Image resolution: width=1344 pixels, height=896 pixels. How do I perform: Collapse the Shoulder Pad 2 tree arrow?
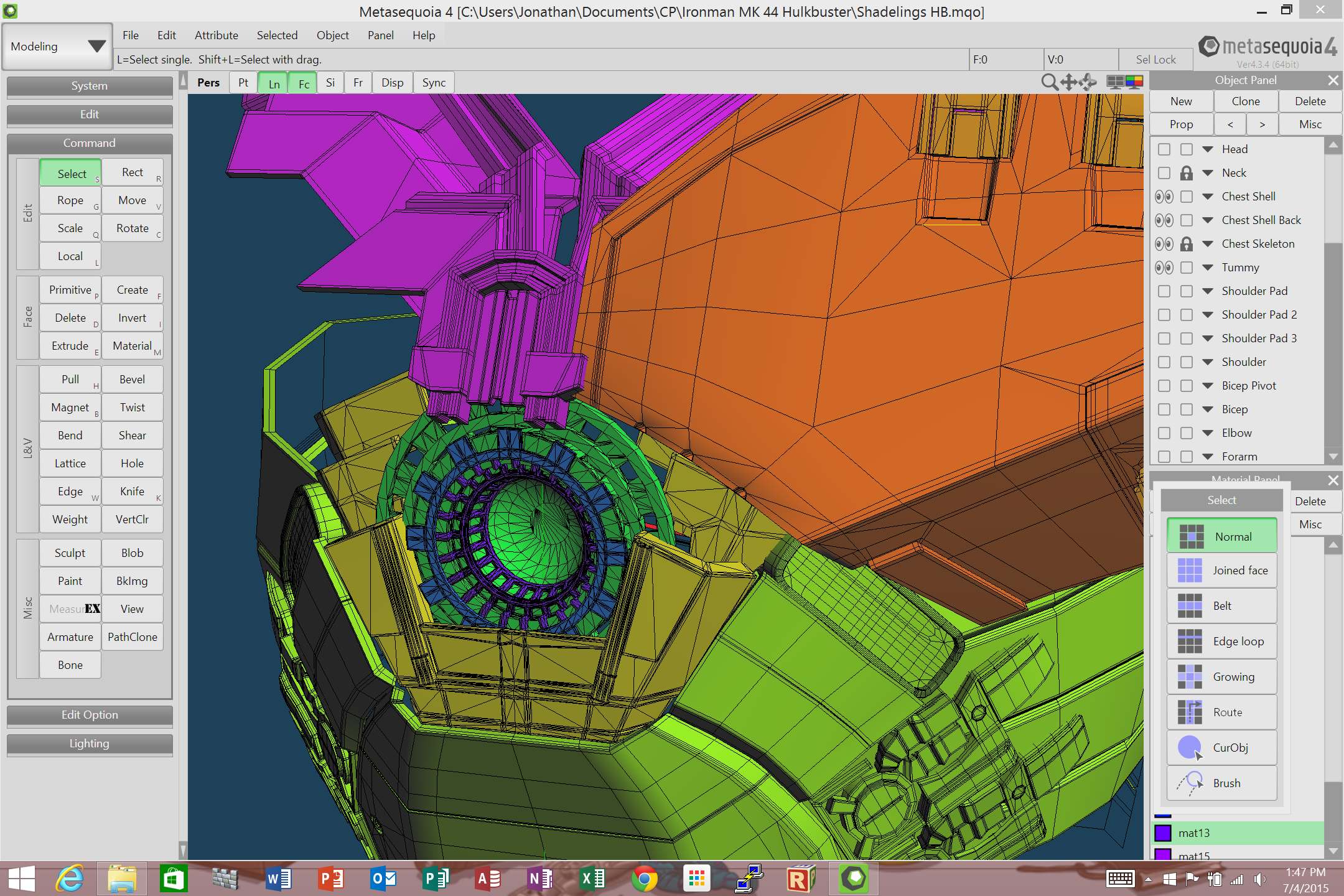(x=1208, y=315)
